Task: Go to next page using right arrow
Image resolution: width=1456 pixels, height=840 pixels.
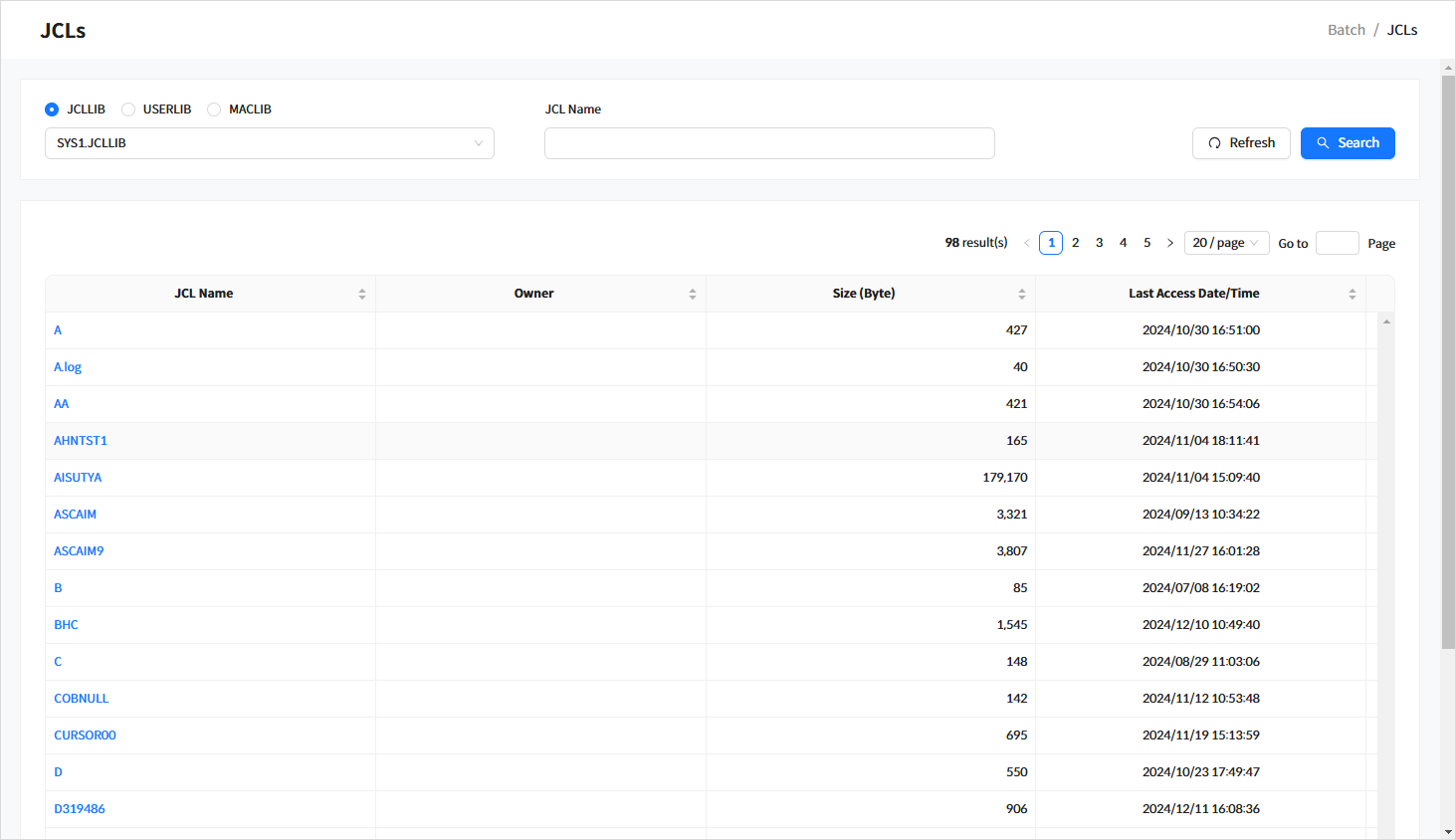Action: pos(1170,243)
